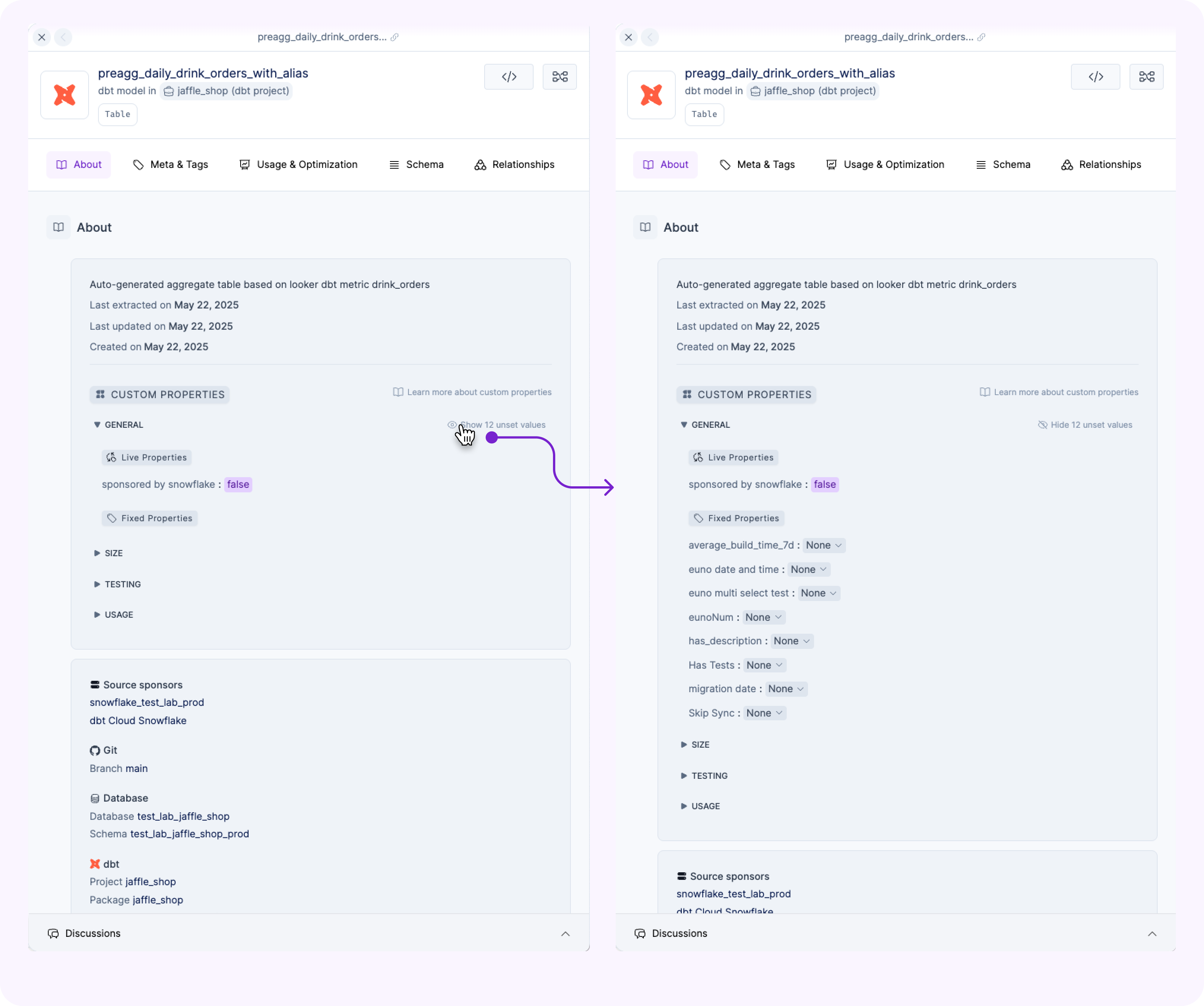The image size is (1204, 1006).
Task: Click the code view icon in right panel
Action: click(1095, 77)
